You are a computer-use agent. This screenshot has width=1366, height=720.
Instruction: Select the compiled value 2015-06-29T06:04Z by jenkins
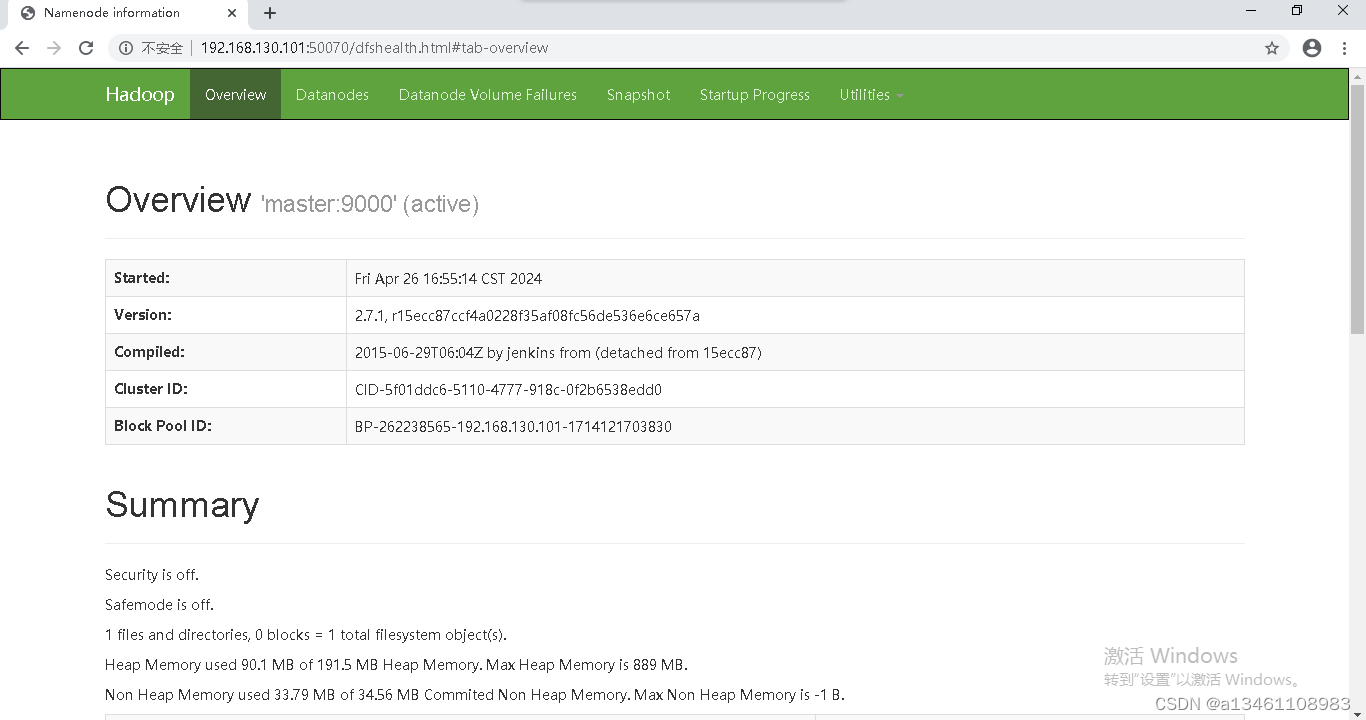(x=558, y=353)
